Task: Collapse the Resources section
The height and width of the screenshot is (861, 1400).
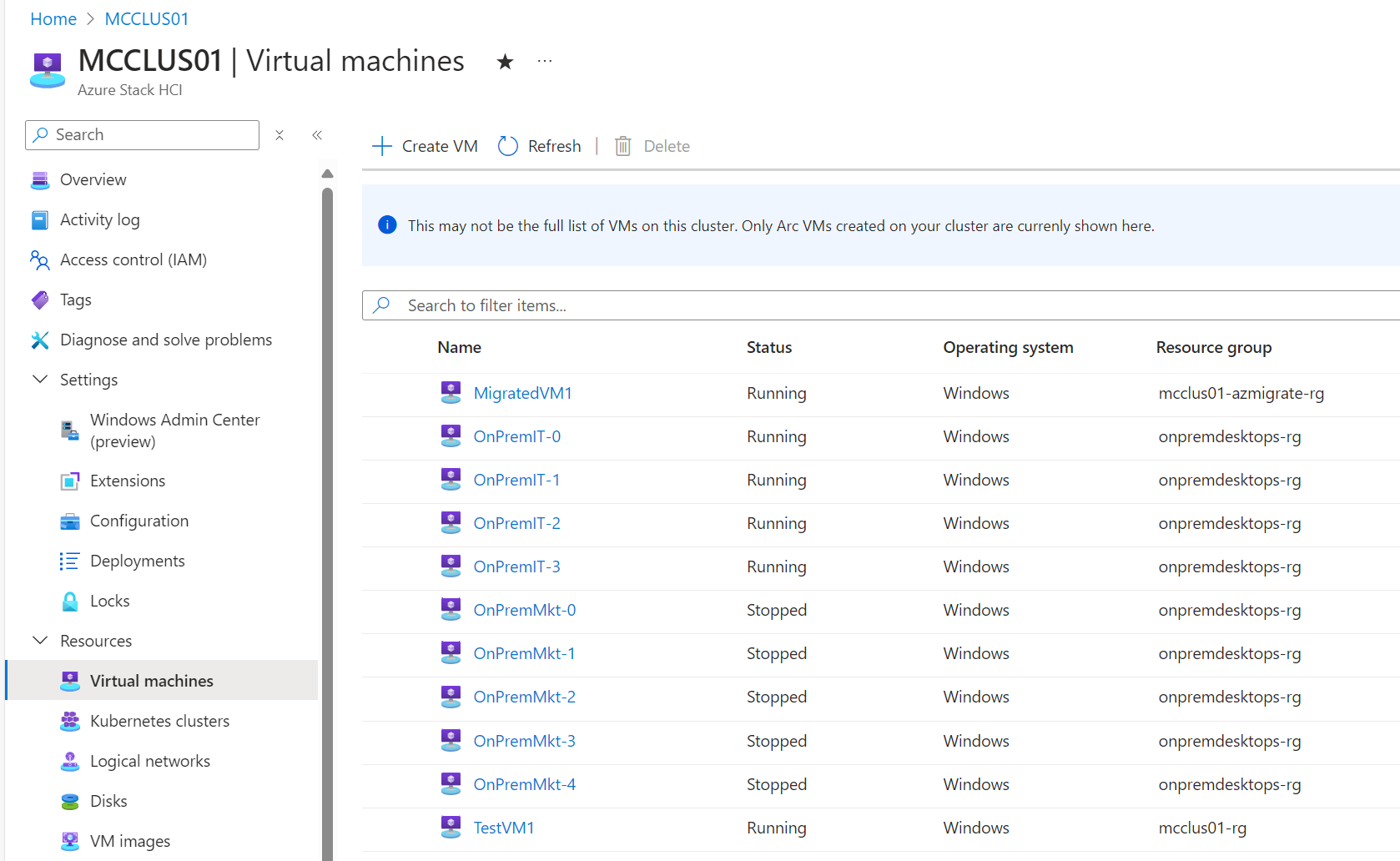Action: point(40,640)
